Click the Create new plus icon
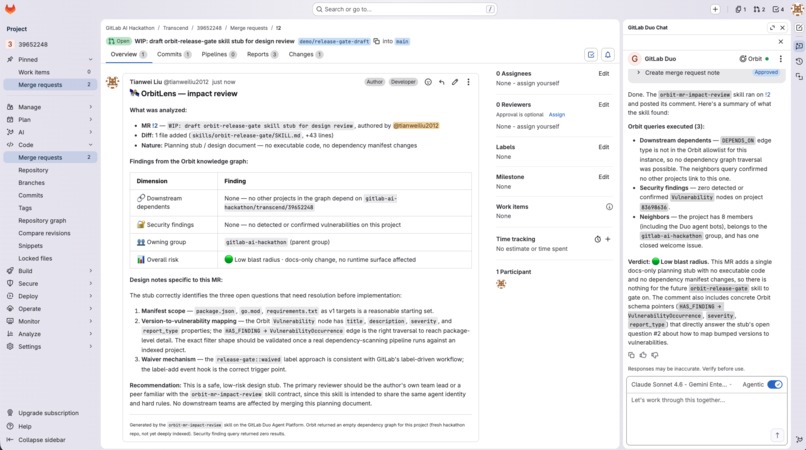Viewport: 806px width, 450px height. click(715, 9)
